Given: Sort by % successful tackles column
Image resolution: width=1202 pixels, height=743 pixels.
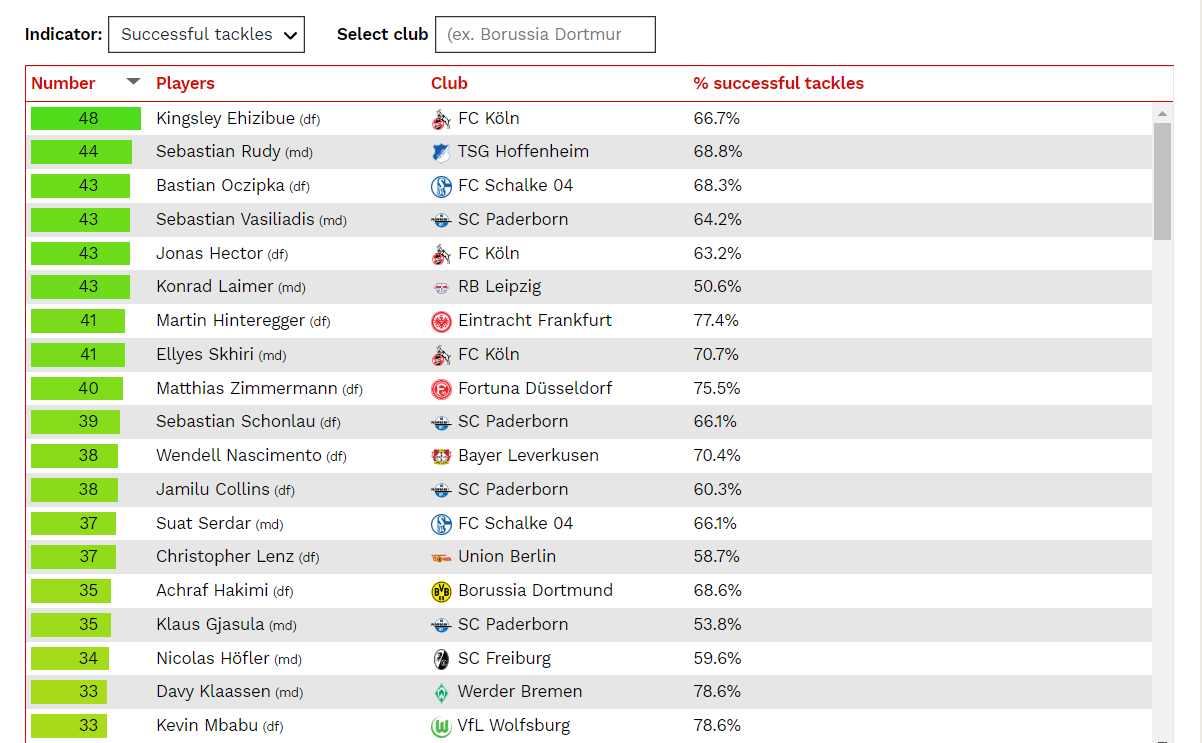Looking at the screenshot, I should coord(778,84).
